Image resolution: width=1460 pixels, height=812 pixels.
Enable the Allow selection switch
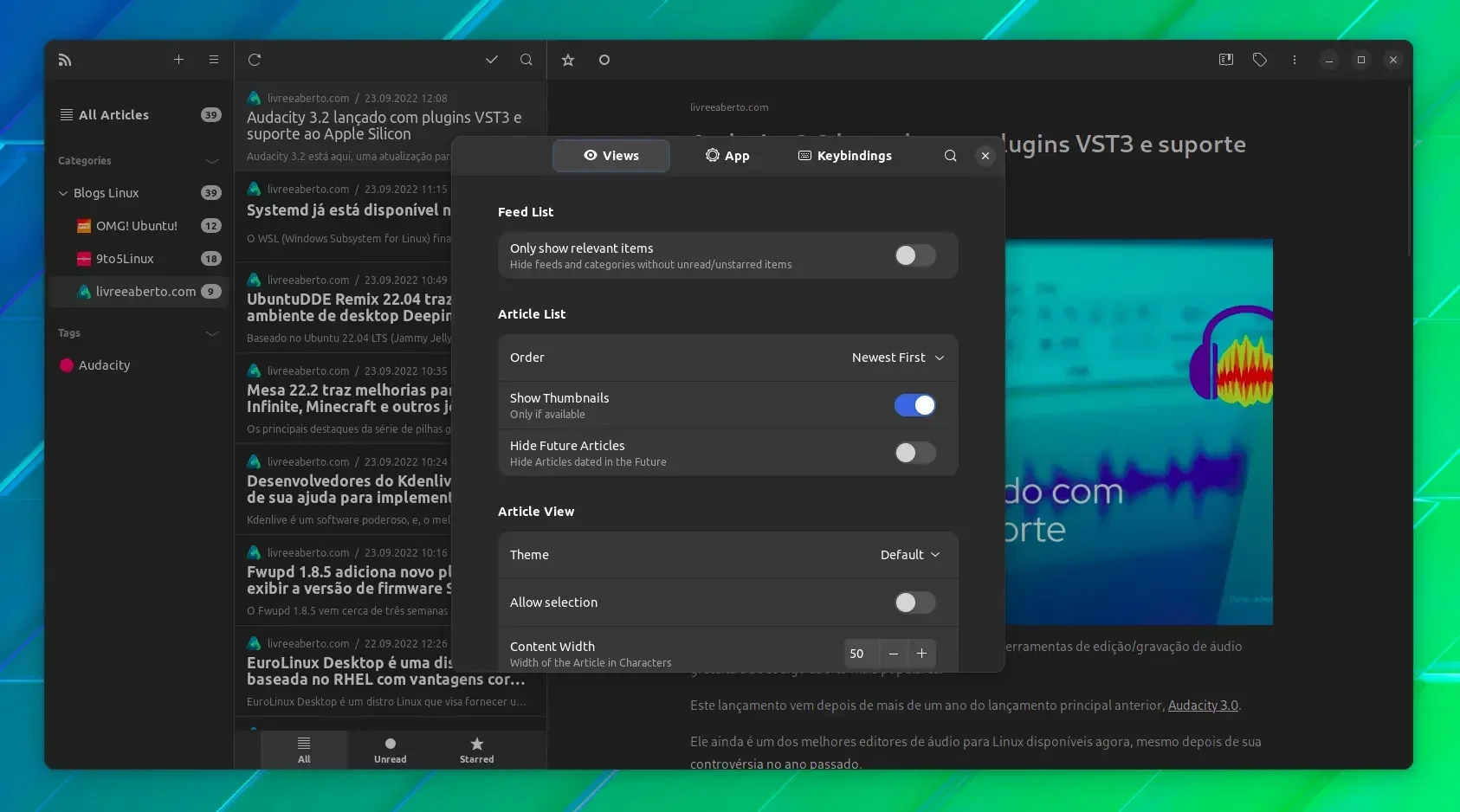(x=914, y=603)
